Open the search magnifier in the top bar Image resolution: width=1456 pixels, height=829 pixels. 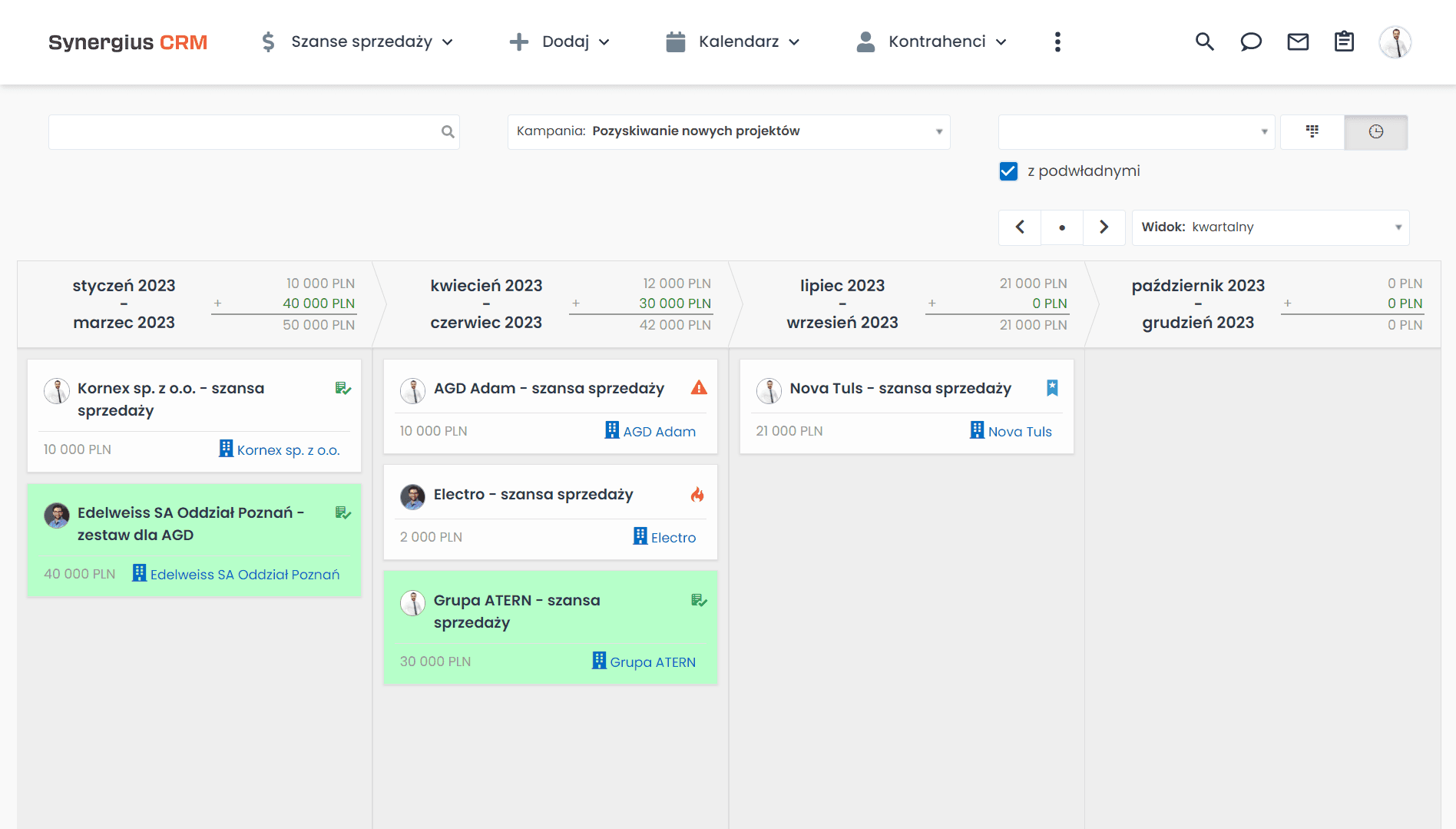[x=1204, y=42]
